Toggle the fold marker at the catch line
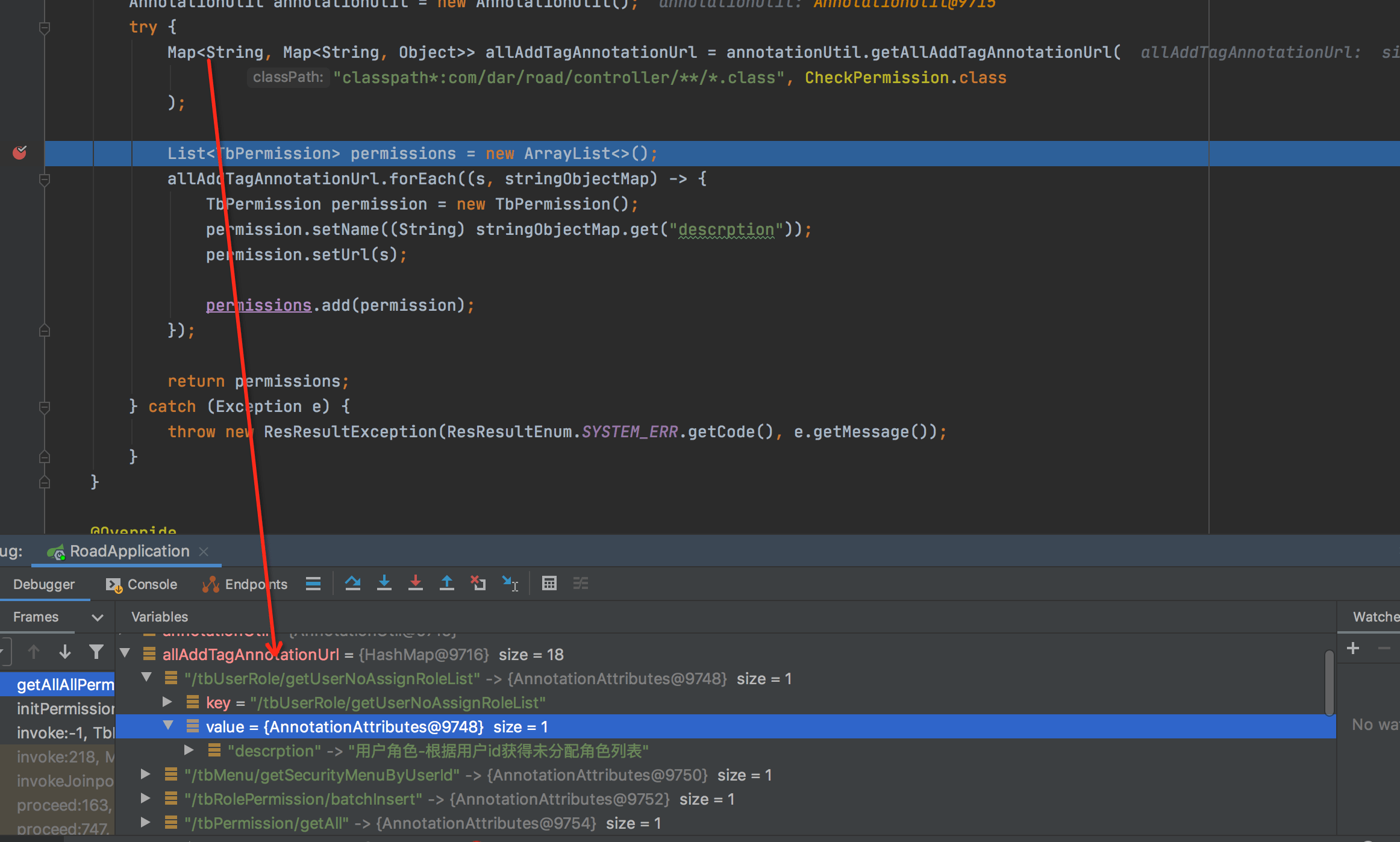 pos(44,407)
